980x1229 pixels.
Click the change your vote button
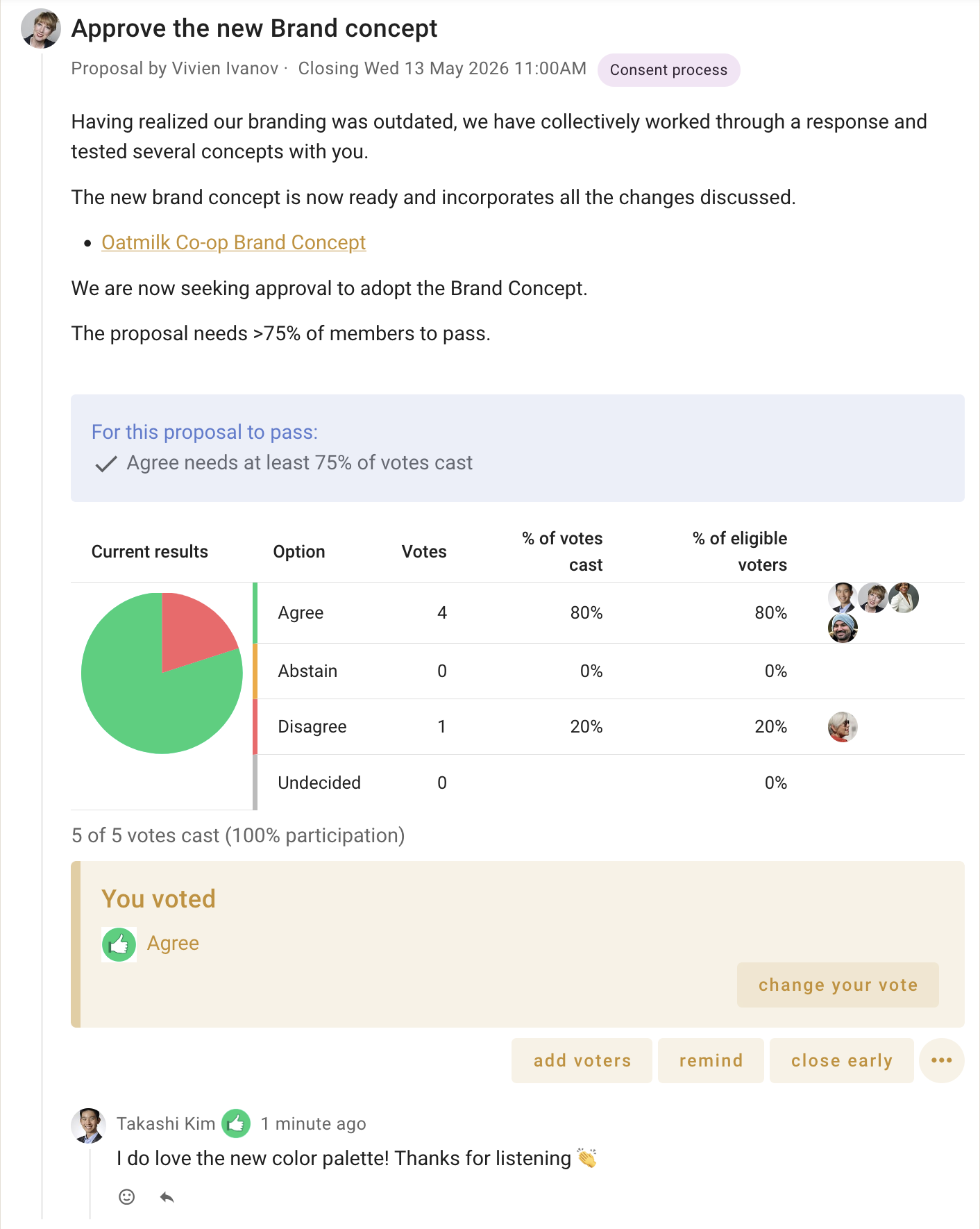click(838, 985)
